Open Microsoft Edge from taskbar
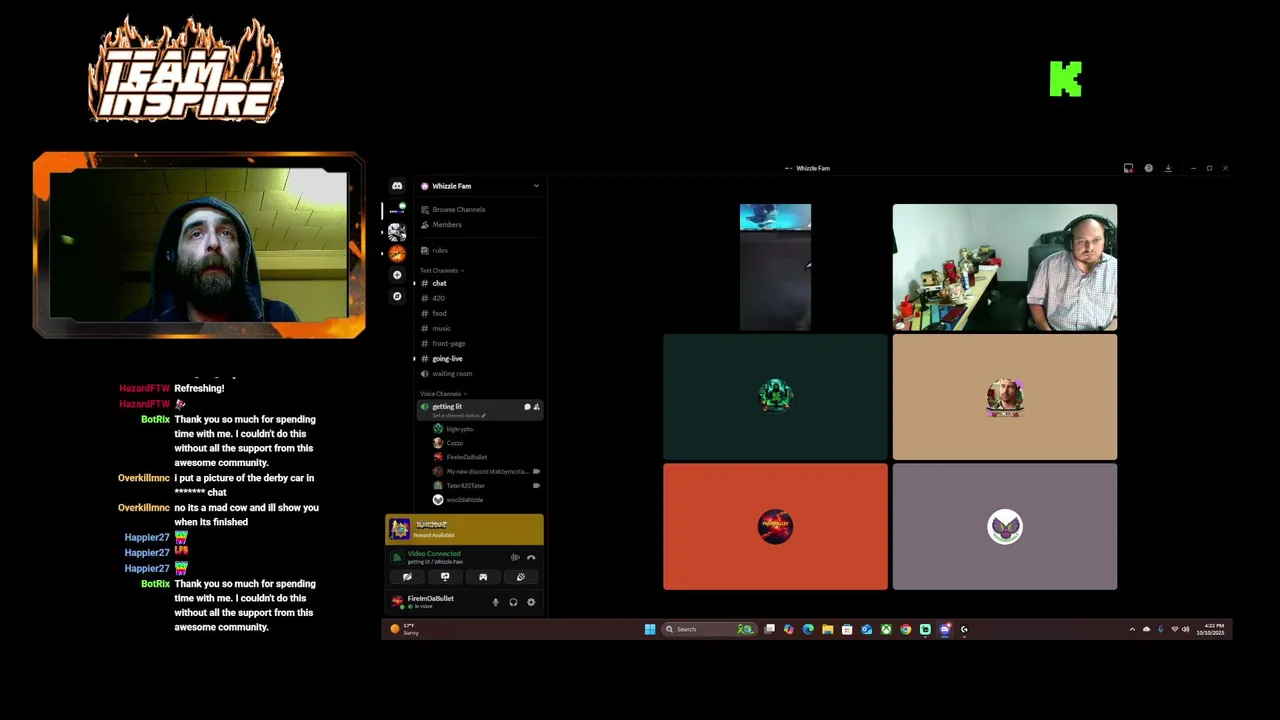1280x720 pixels. (808, 629)
